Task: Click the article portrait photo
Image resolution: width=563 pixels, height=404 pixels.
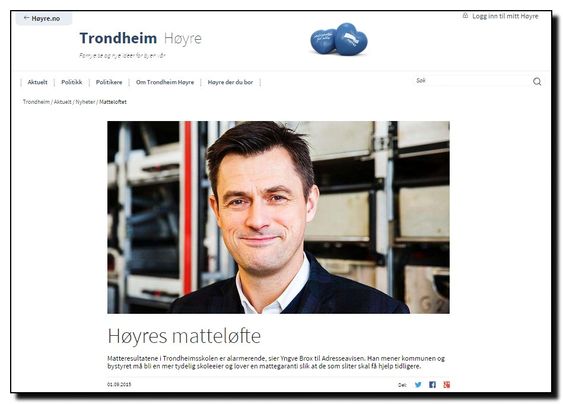Action: click(x=278, y=217)
